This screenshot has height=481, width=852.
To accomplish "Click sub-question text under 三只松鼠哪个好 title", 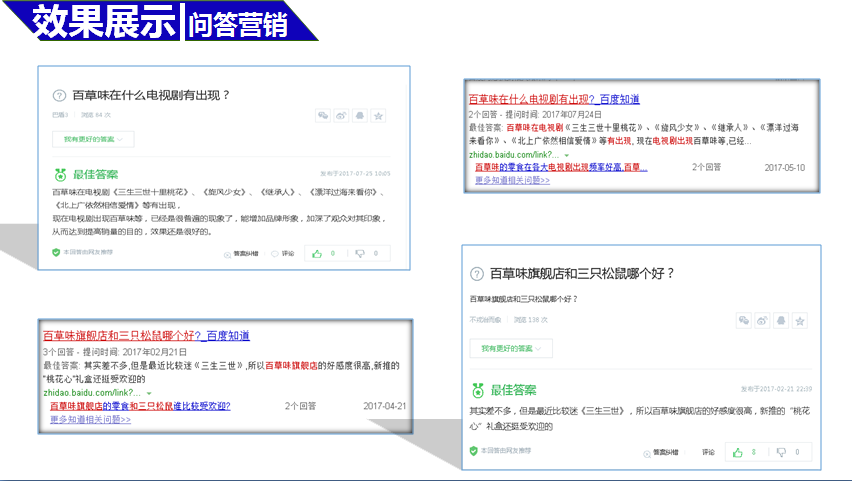I will (523, 299).
